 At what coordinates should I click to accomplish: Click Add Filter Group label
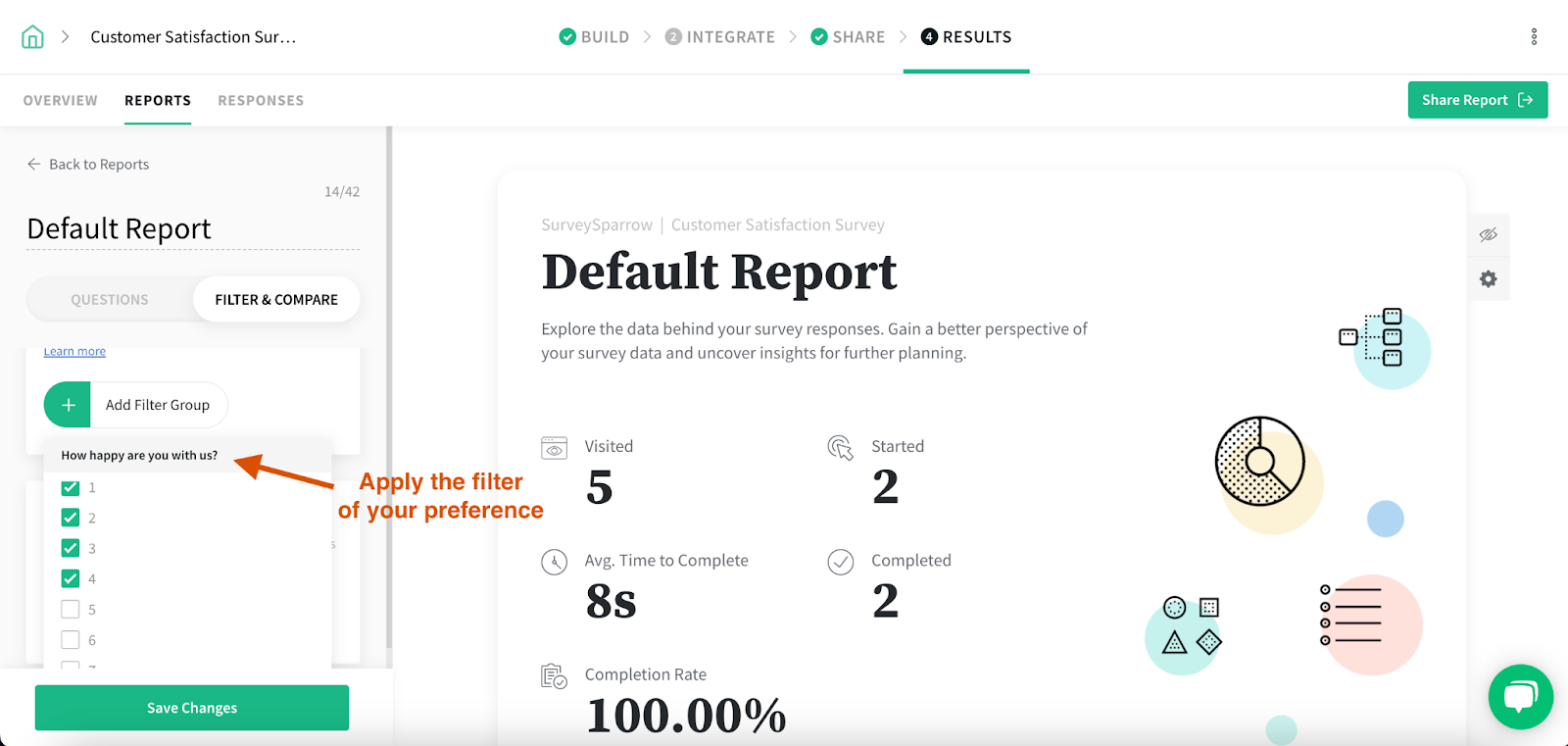(158, 405)
